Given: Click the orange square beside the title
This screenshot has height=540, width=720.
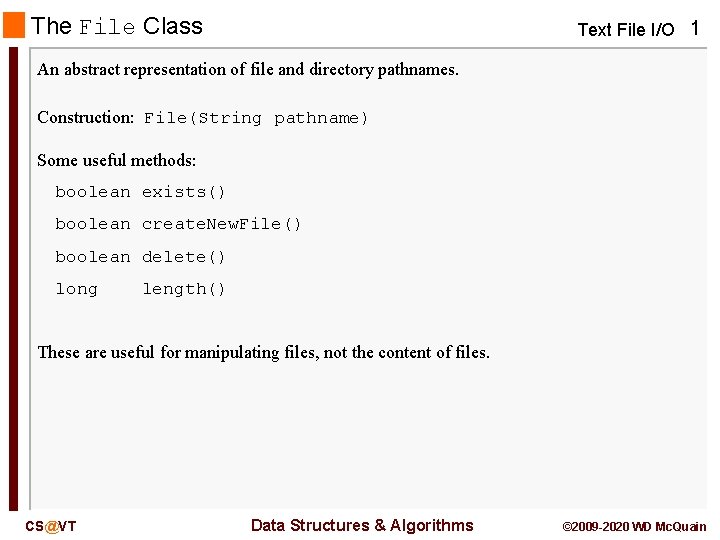Looking at the screenshot, I should tap(14, 25).
